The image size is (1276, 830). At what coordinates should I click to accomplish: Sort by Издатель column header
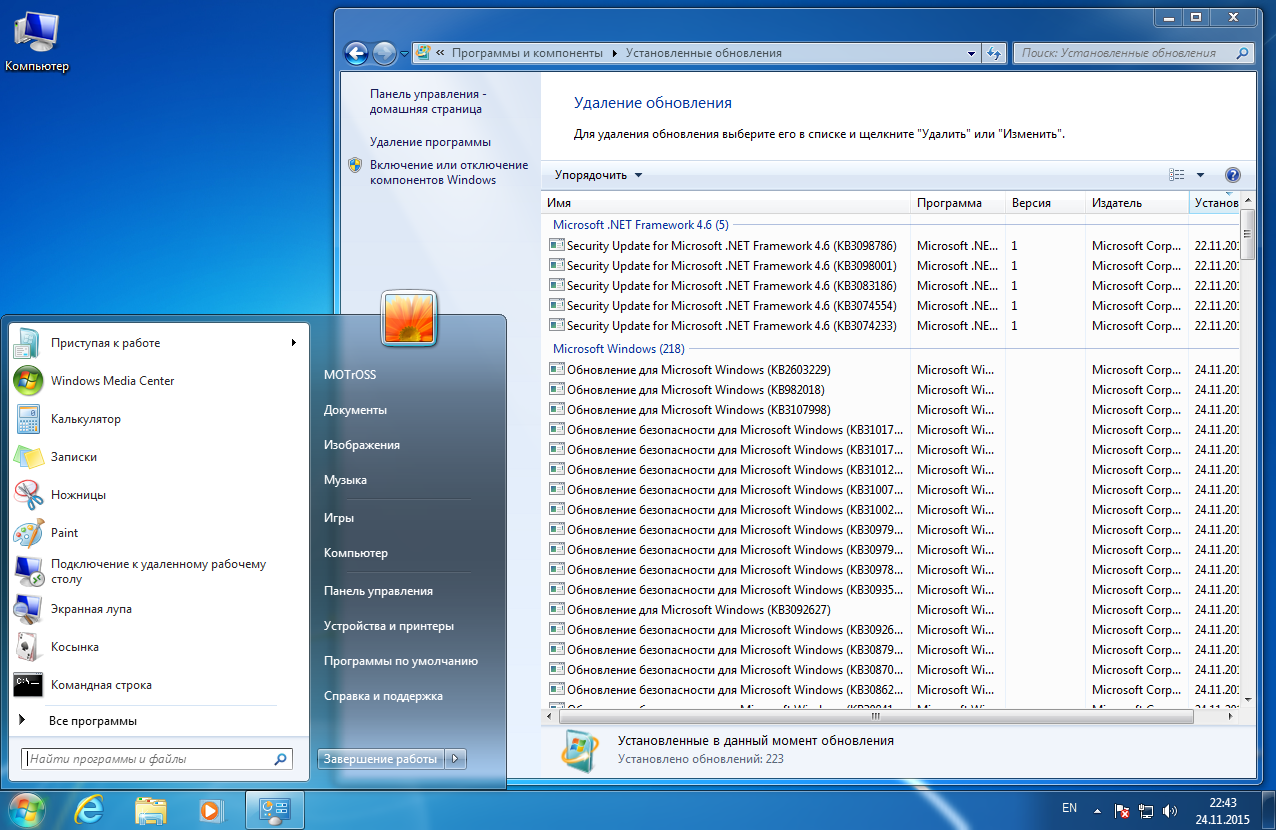tap(1138, 203)
